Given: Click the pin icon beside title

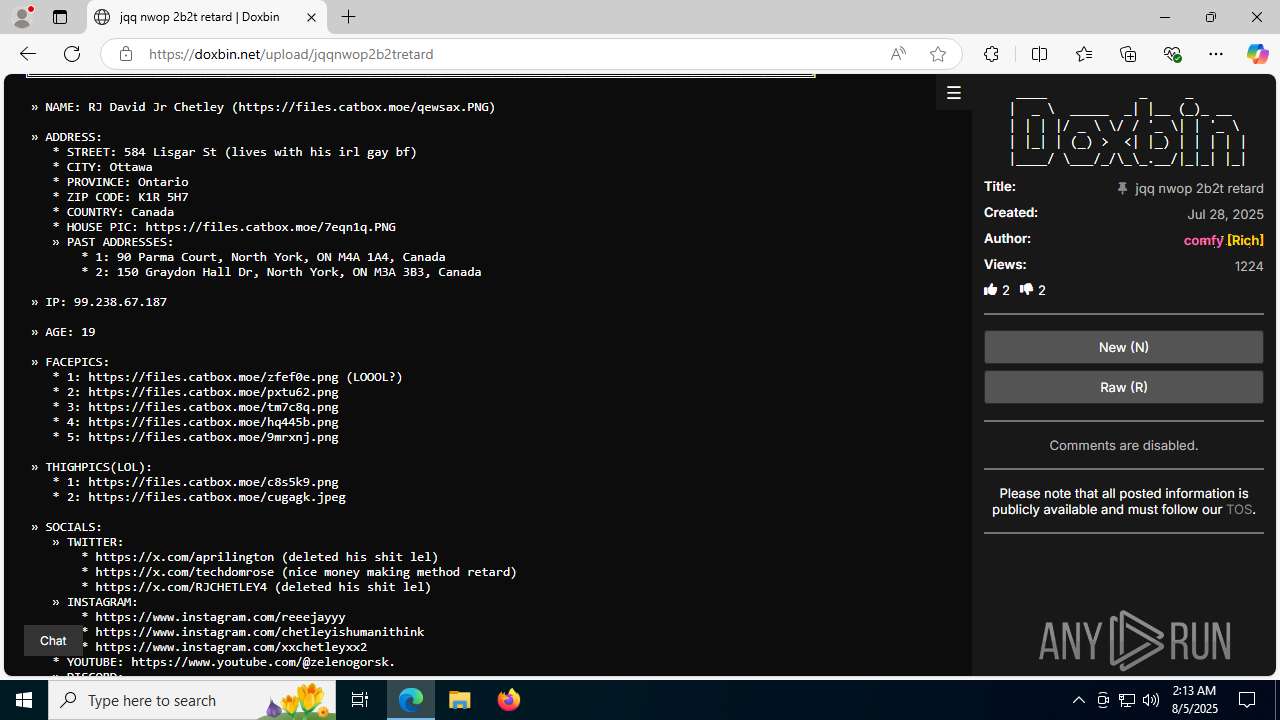Looking at the screenshot, I should click(1122, 188).
